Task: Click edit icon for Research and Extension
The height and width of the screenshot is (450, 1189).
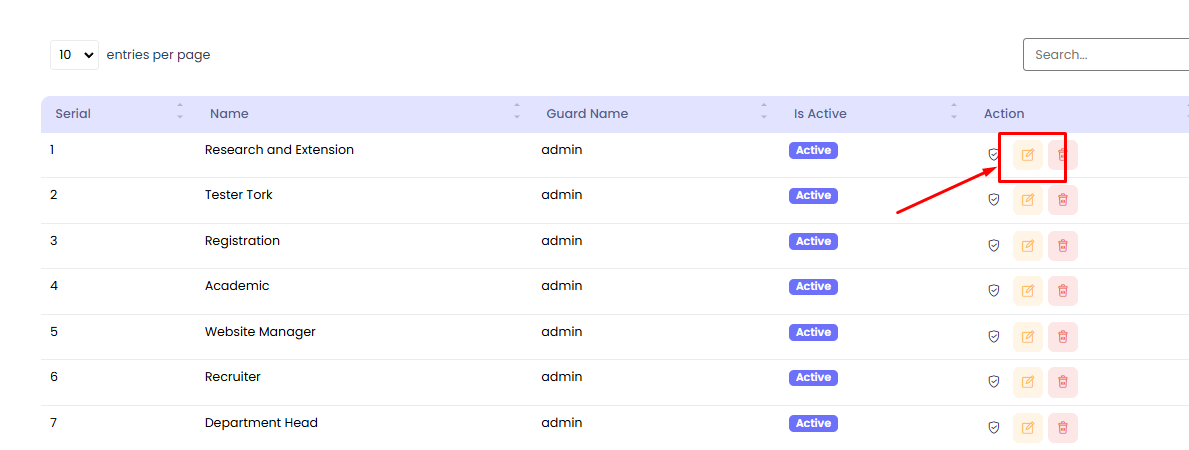Action: point(1027,155)
